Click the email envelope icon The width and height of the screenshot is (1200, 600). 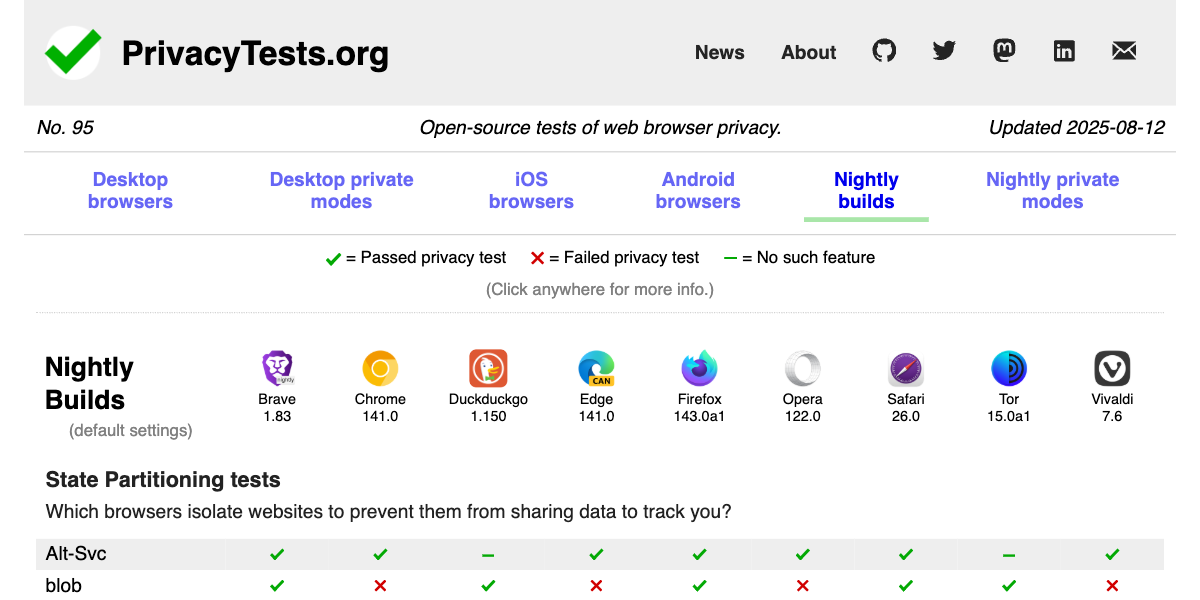pos(1124,51)
